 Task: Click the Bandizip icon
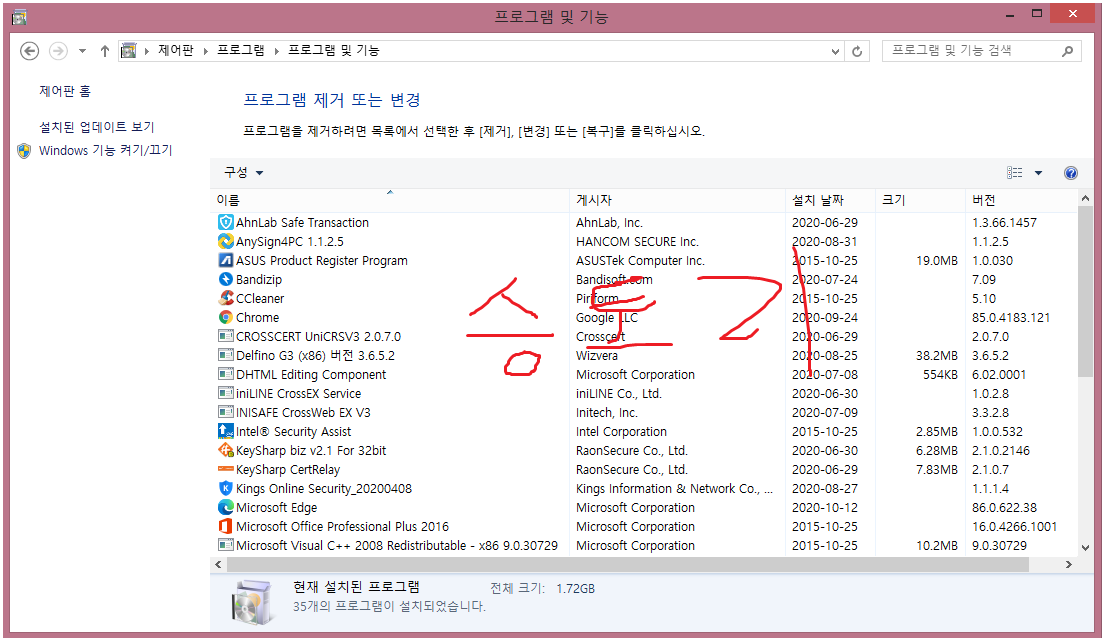225,280
